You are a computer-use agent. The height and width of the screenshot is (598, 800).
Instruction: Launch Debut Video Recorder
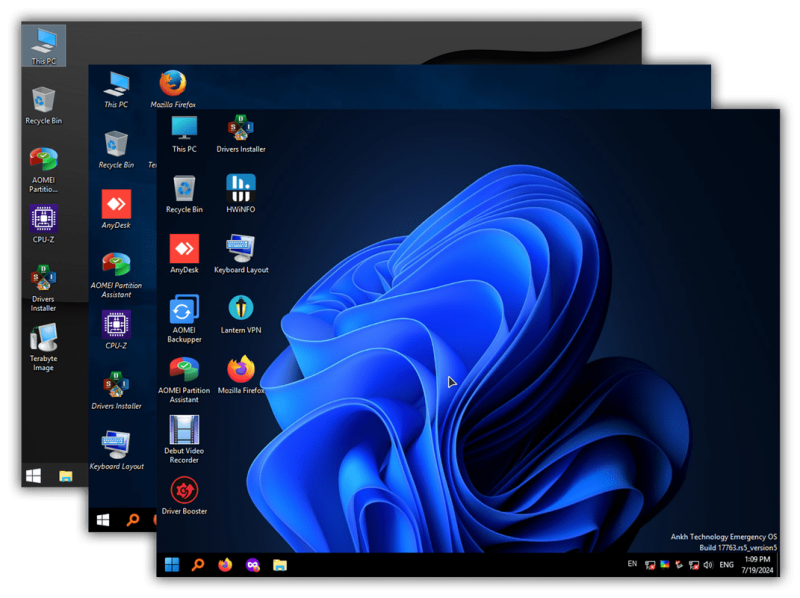click(184, 431)
